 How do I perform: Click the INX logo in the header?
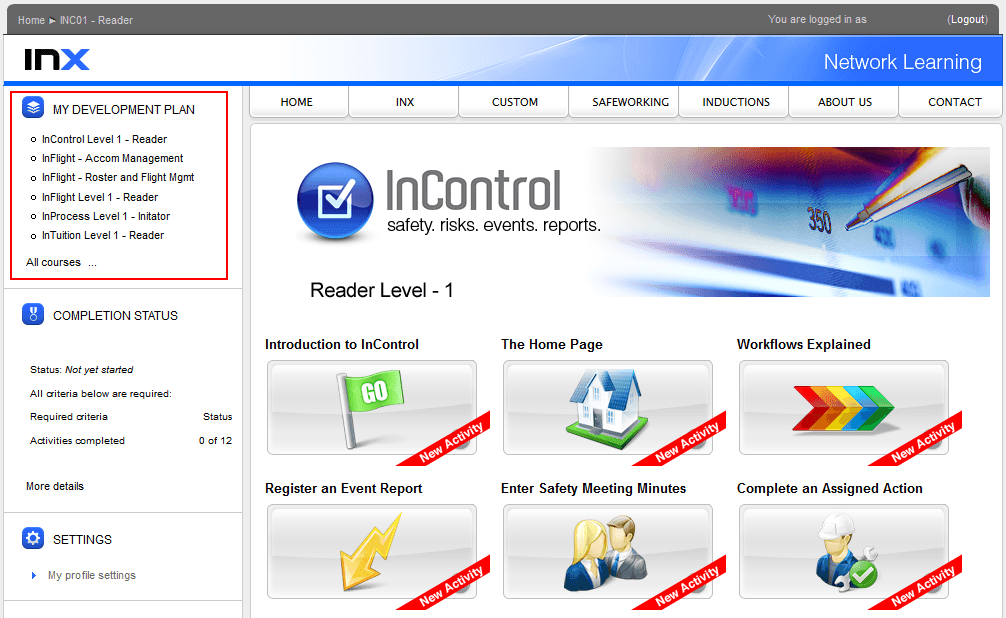[56, 60]
